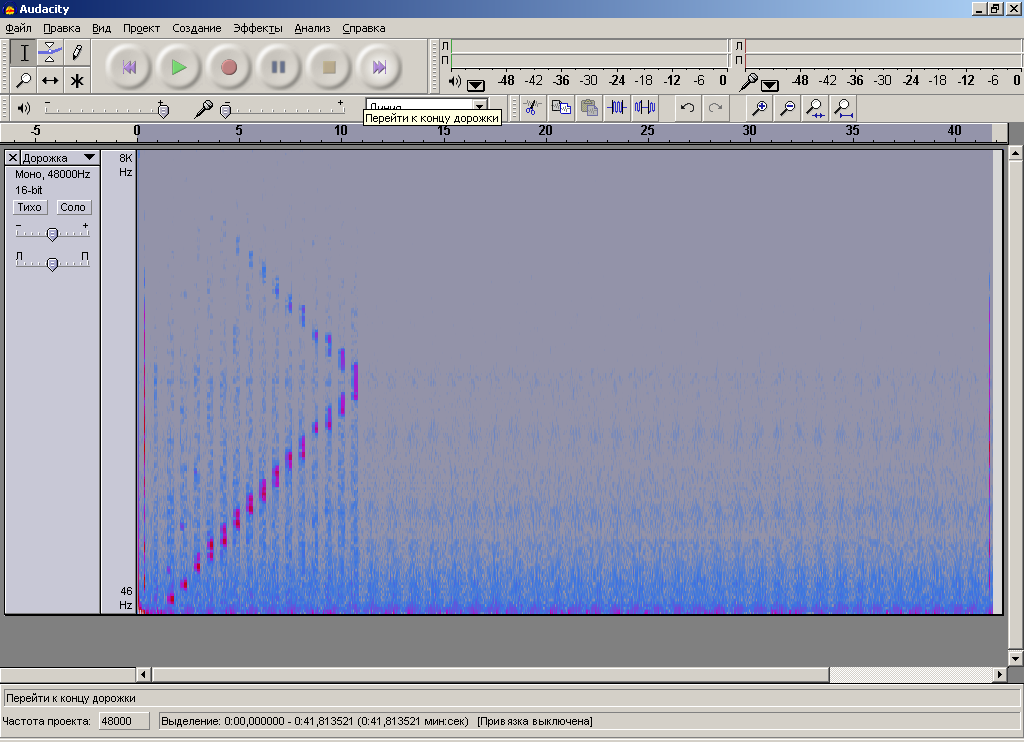
Task: Toggle the Тихо mute button
Action: point(30,207)
